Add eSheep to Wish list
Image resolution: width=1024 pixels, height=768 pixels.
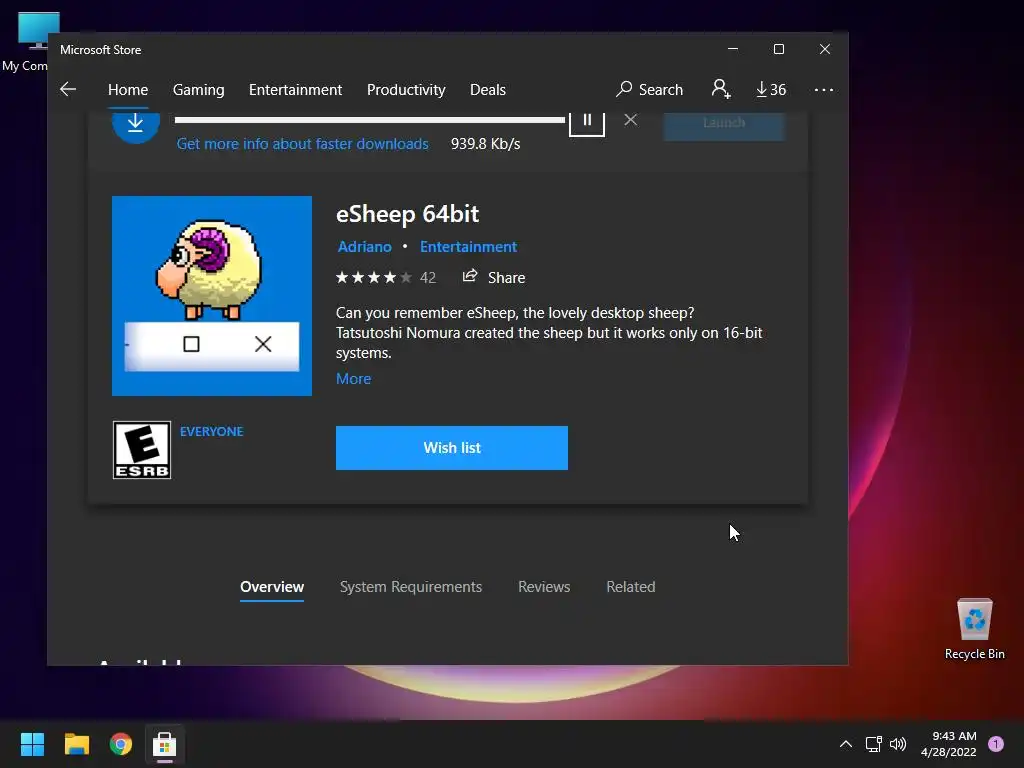click(x=452, y=448)
